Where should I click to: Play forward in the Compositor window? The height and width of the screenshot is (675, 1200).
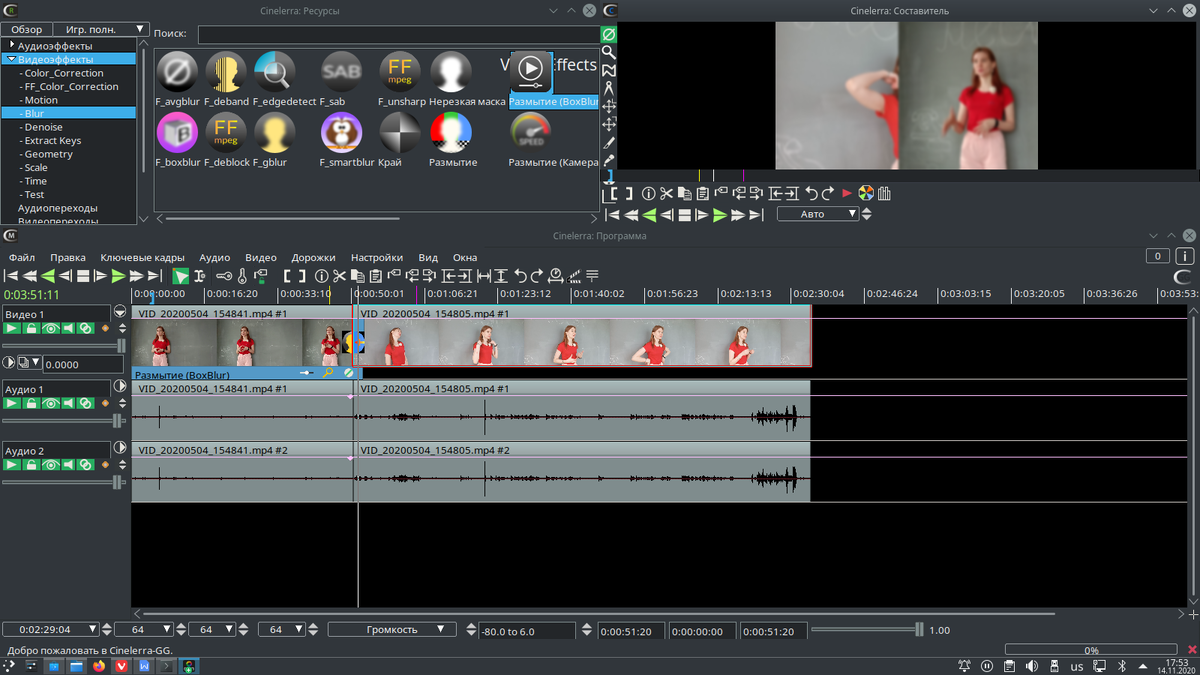[x=720, y=214]
